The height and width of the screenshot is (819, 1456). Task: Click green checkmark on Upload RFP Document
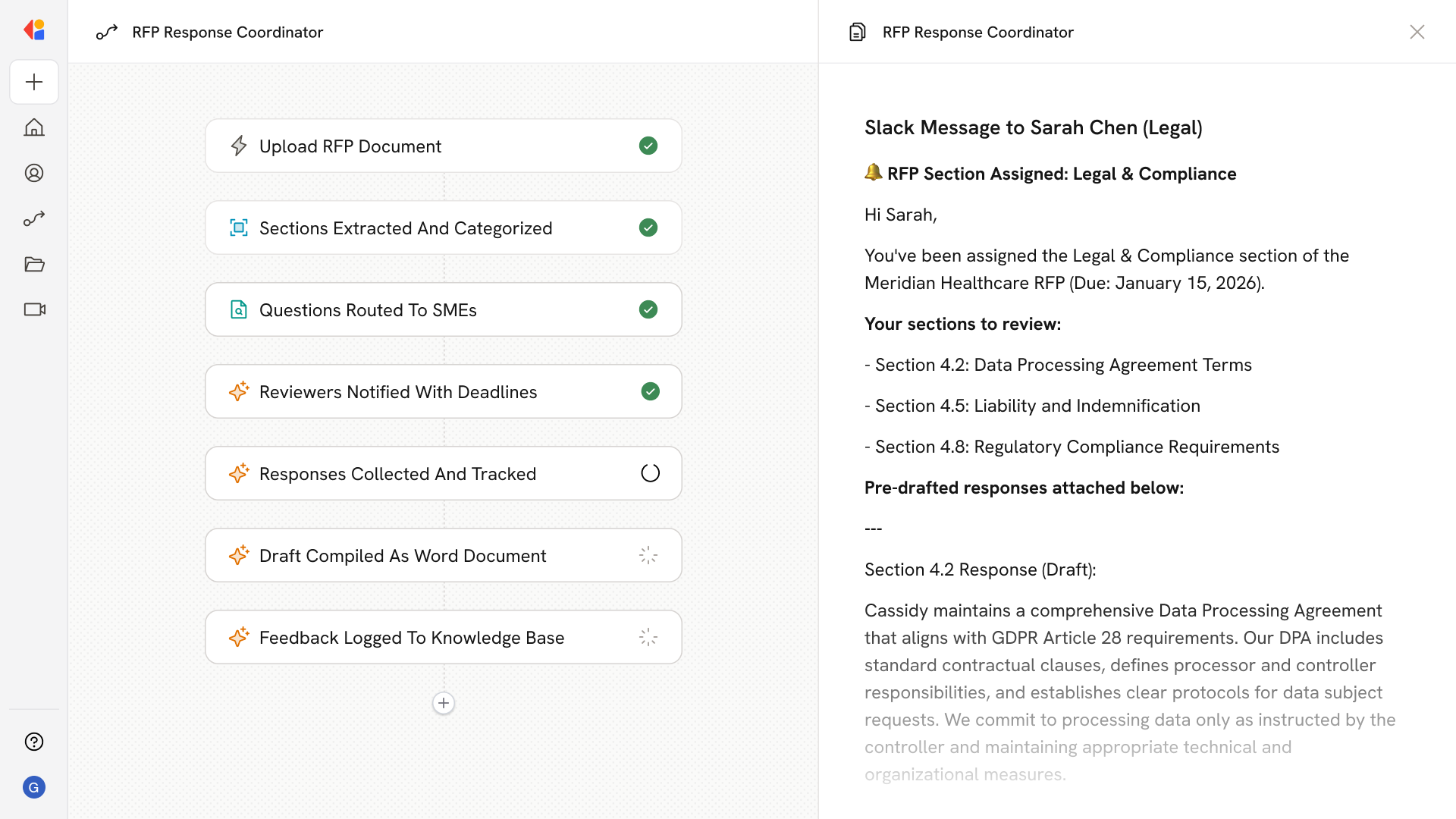(x=648, y=146)
